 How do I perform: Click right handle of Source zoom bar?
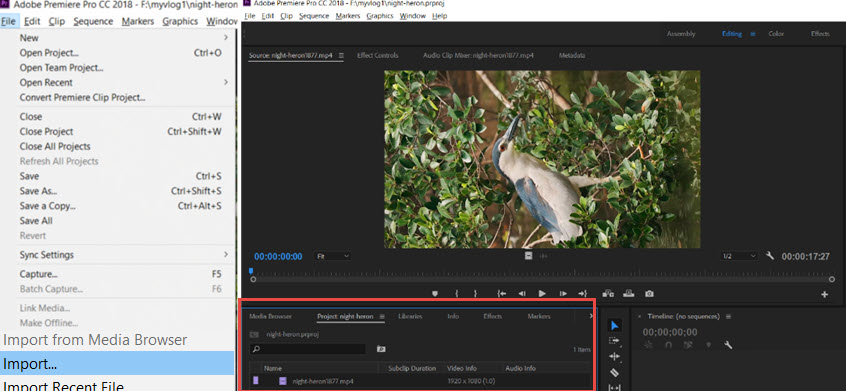[x=832, y=279]
